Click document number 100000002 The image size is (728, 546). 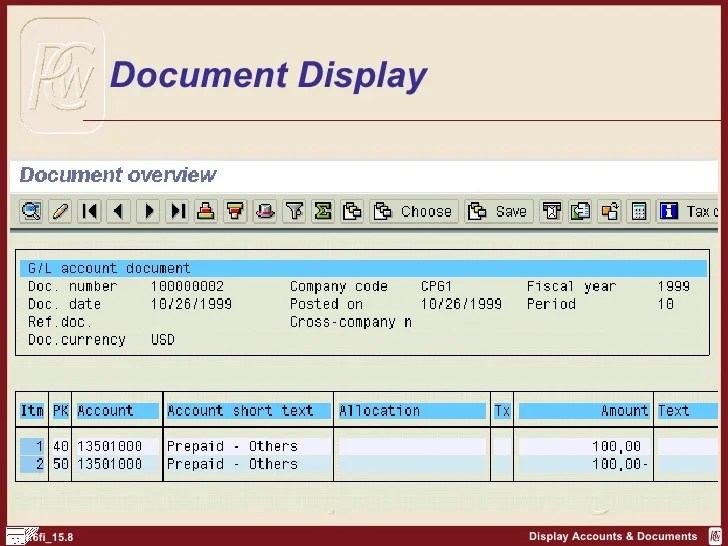coord(187,286)
